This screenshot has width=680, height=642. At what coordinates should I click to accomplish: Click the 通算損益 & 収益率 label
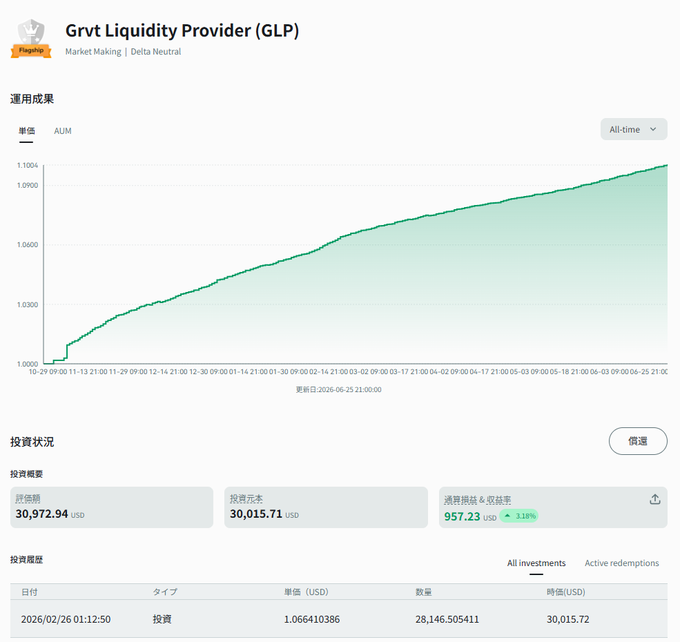(477, 500)
